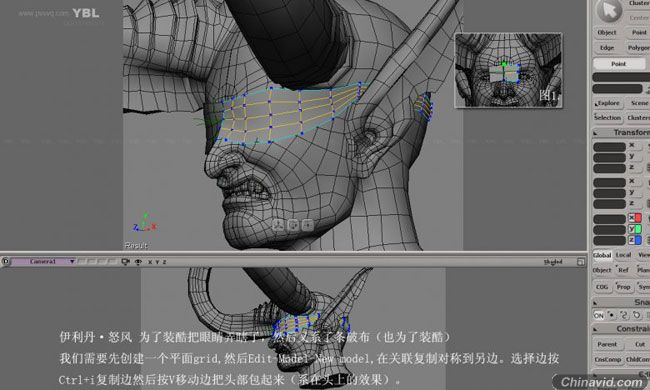The width and height of the screenshot is (650, 390).
Task: Click the maximize viewport icon beside Shaded
Action: coord(580,262)
